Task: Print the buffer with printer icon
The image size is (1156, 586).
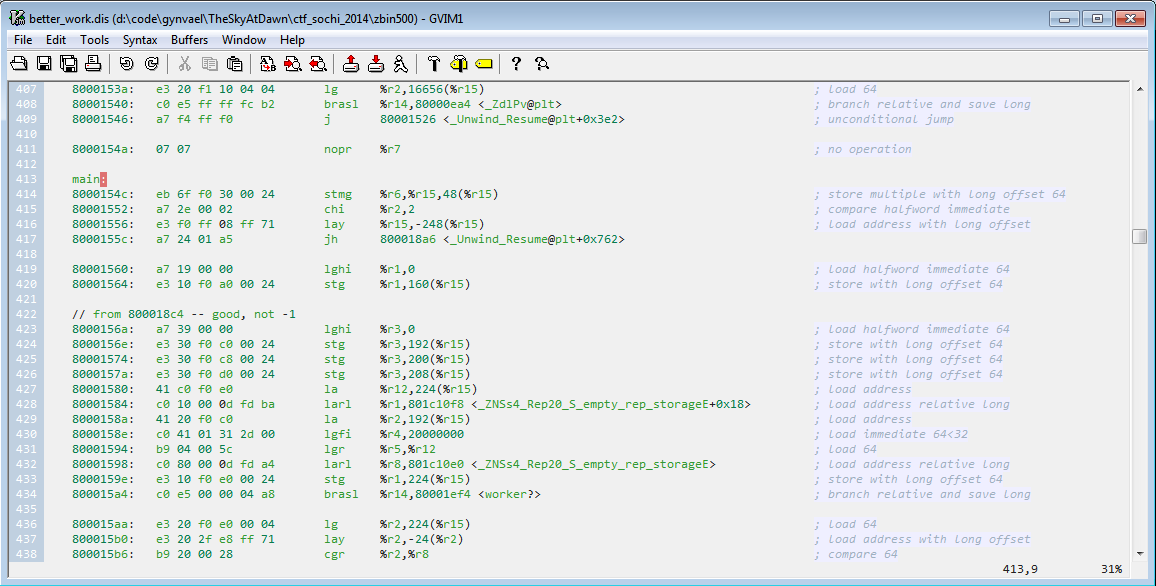Action: point(93,64)
